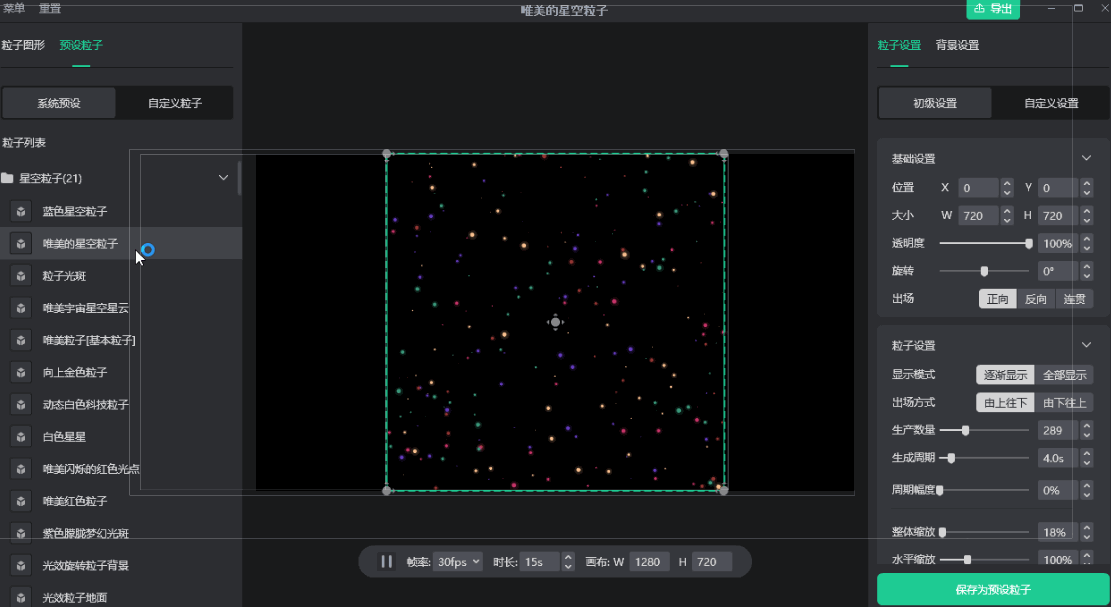The height and width of the screenshot is (607, 1111).
Task: Click the 保存为预设粒子 button
Action: click(x=991, y=590)
